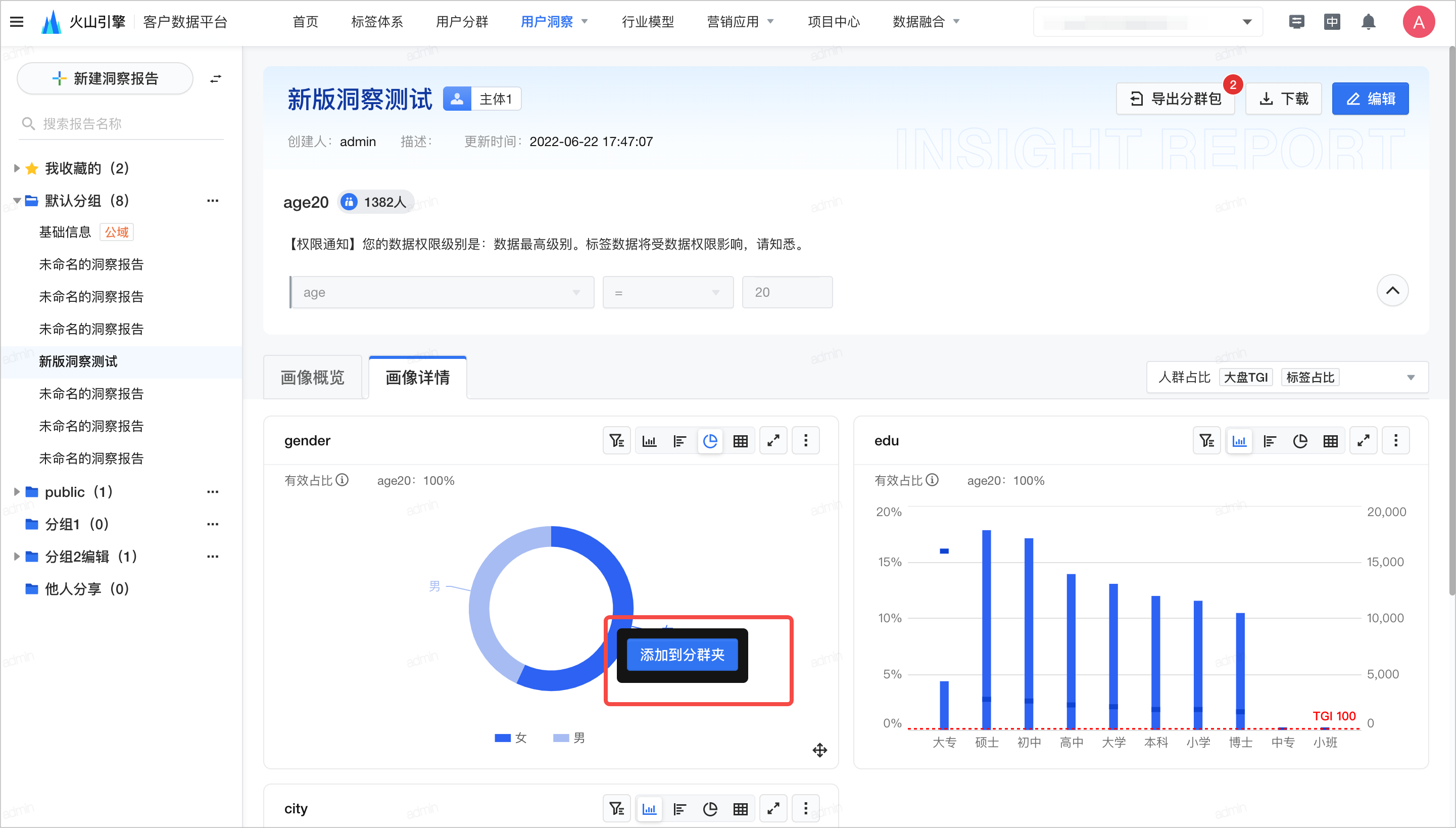
Task: Open the project selector dropdown in top bar
Action: [x=1147, y=22]
